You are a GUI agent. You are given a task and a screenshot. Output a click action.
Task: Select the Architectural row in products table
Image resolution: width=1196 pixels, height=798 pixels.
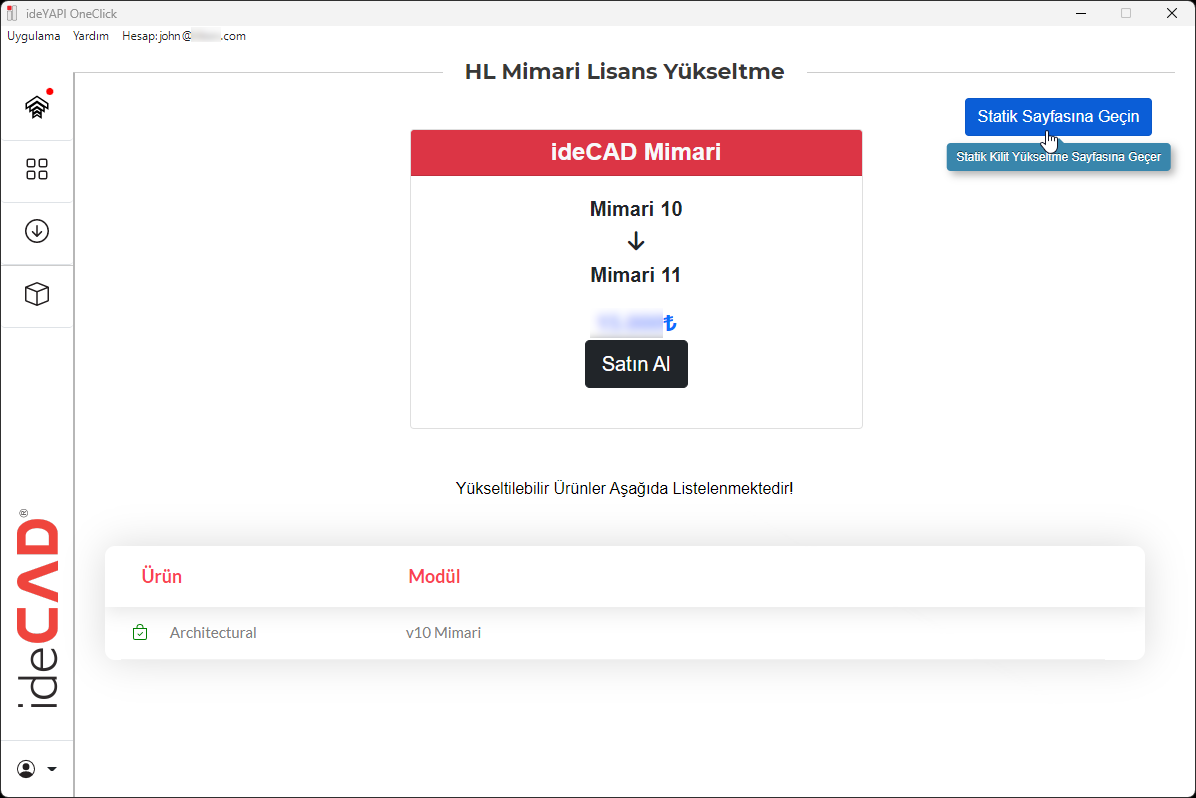[625, 632]
